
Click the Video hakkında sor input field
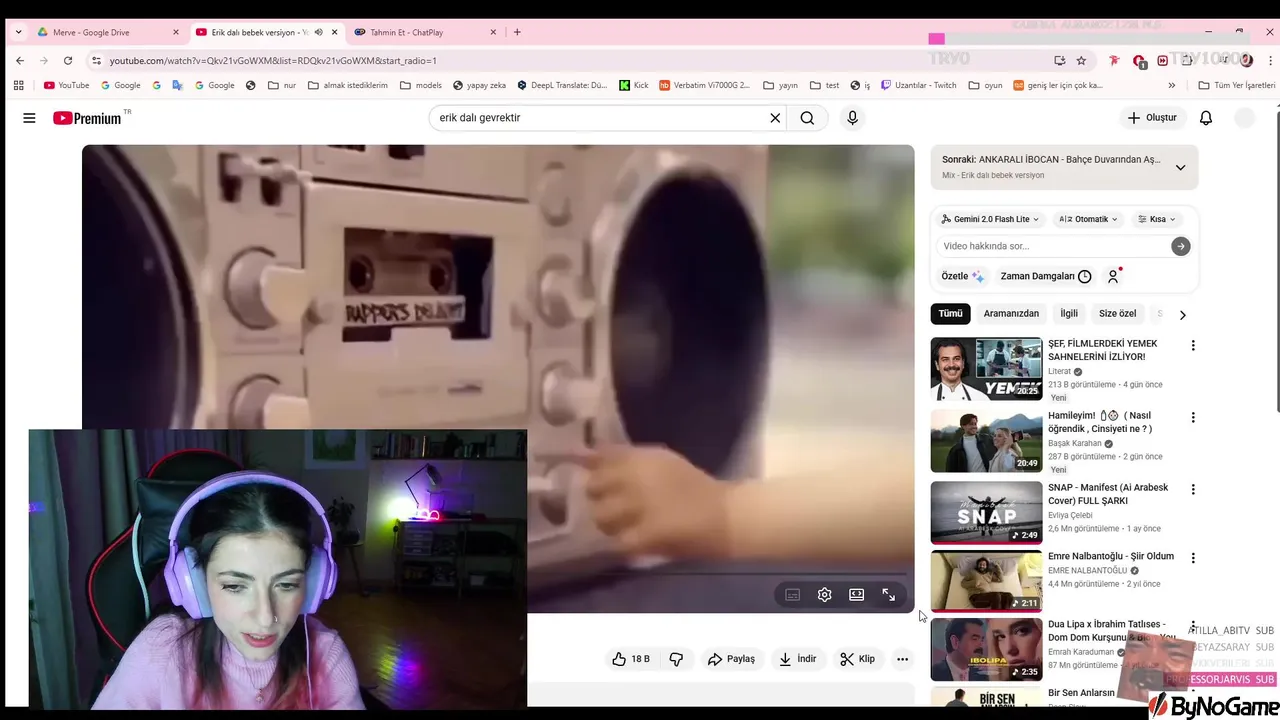click(x=1054, y=246)
